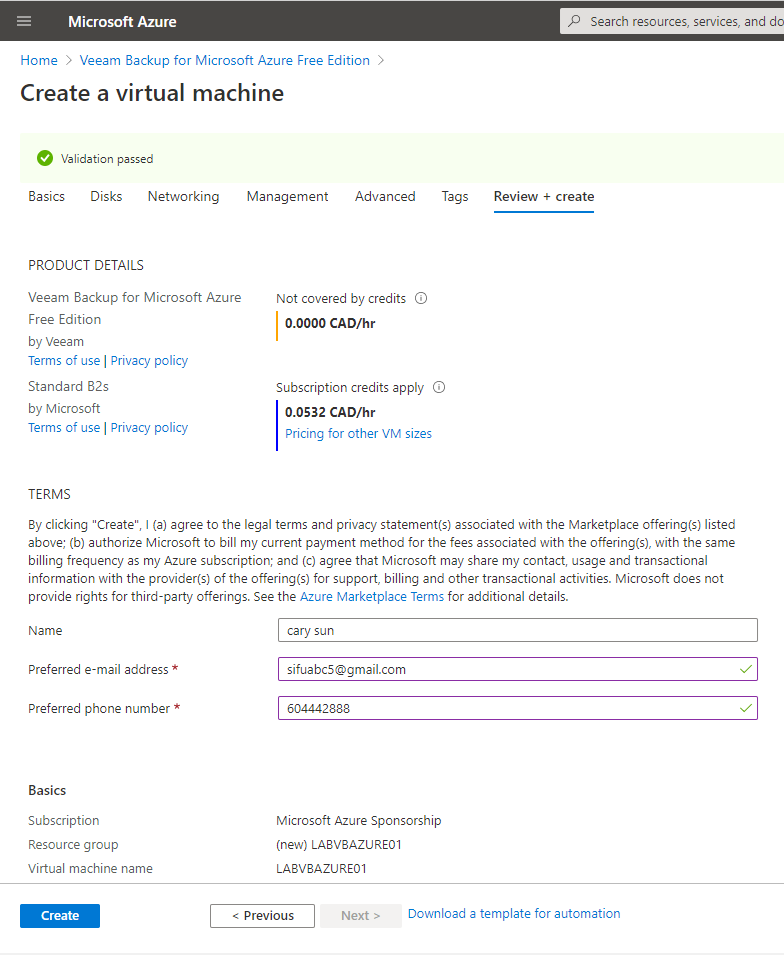Click info icon next to Not covered by credits
Image resolution: width=784 pixels, height=955 pixels.
click(x=421, y=298)
